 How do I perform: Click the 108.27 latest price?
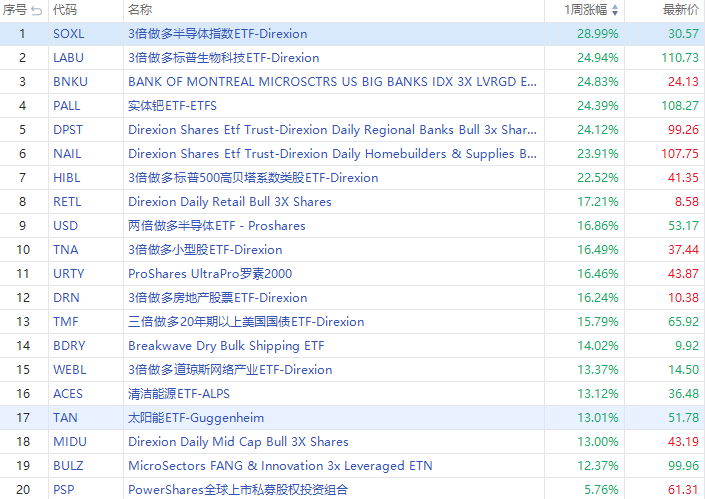(x=680, y=106)
